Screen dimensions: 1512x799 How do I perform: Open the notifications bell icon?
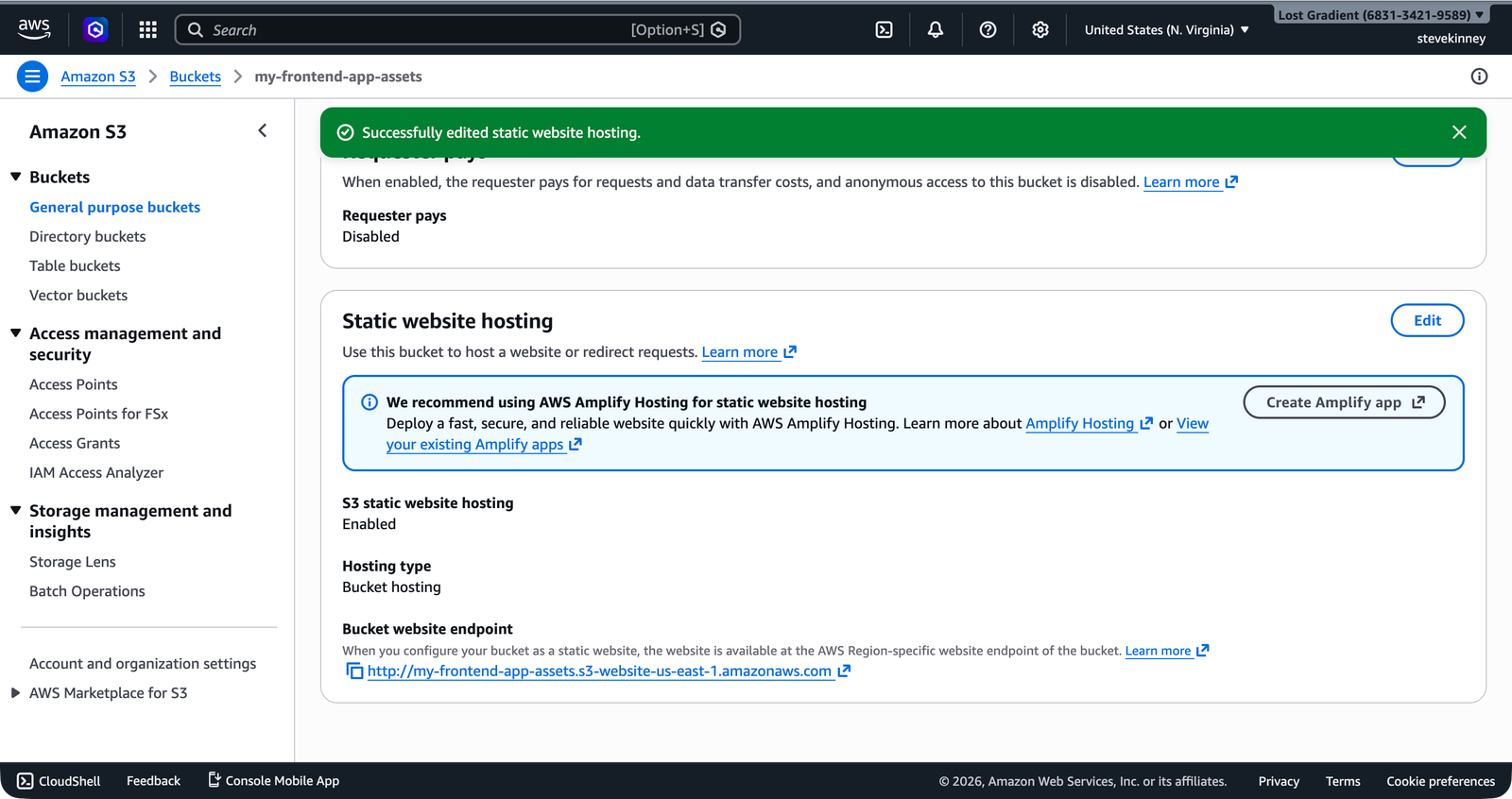(x=936, y=29)
